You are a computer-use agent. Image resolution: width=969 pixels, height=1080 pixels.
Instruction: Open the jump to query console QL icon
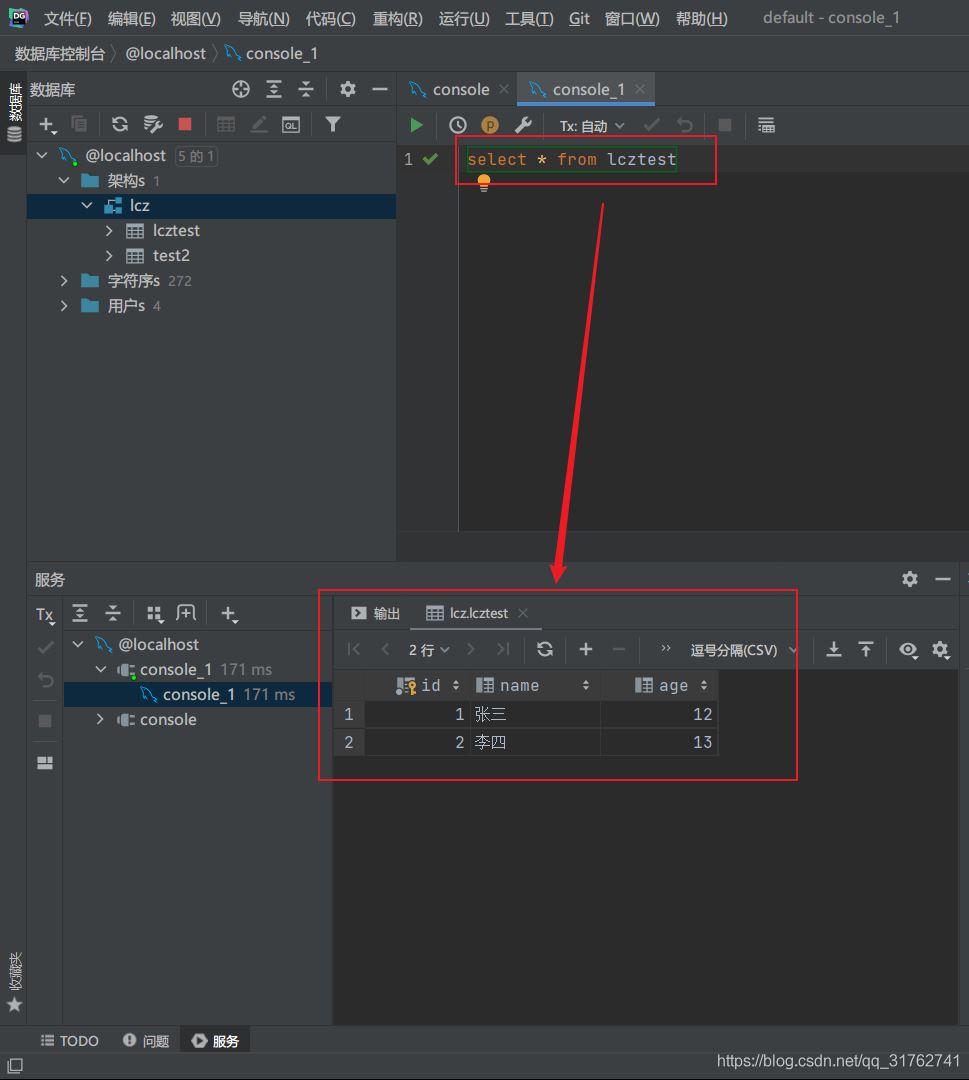[291, 124]
